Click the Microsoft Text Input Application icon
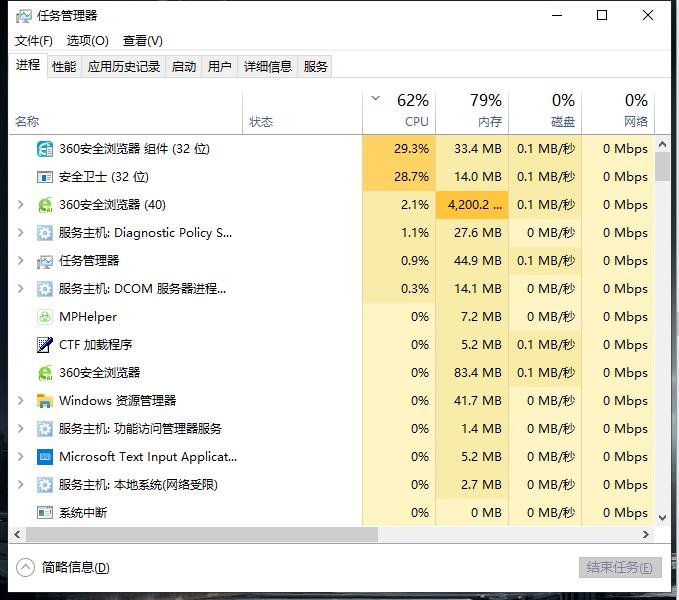The image size is (679, 600). click(x=45, y=457)
